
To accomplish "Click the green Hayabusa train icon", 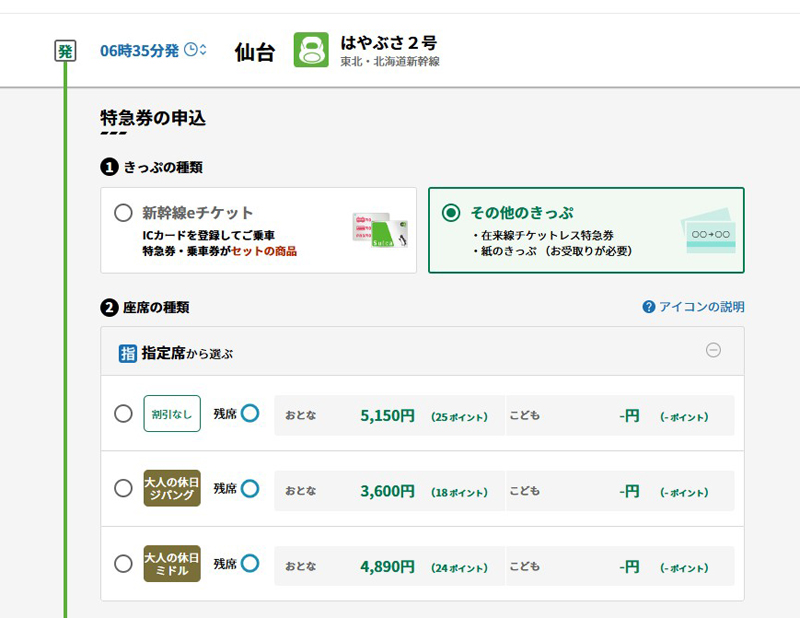I will pos(311,50).
